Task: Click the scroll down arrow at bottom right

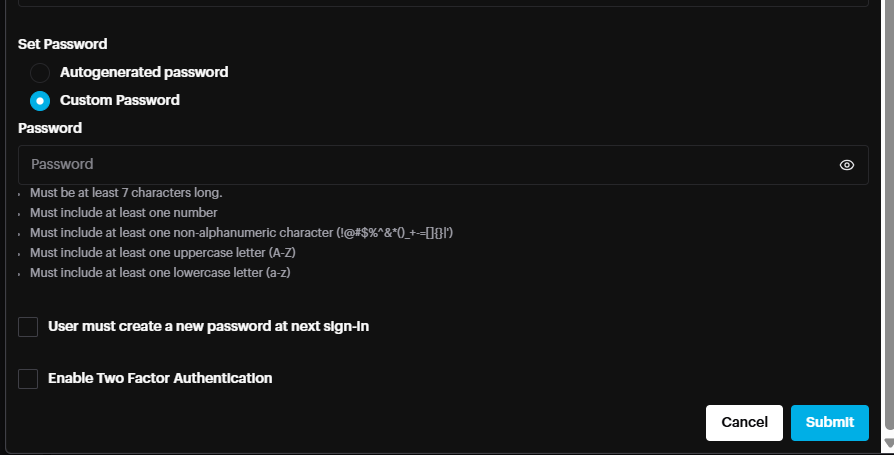Action: pos(887,443)
